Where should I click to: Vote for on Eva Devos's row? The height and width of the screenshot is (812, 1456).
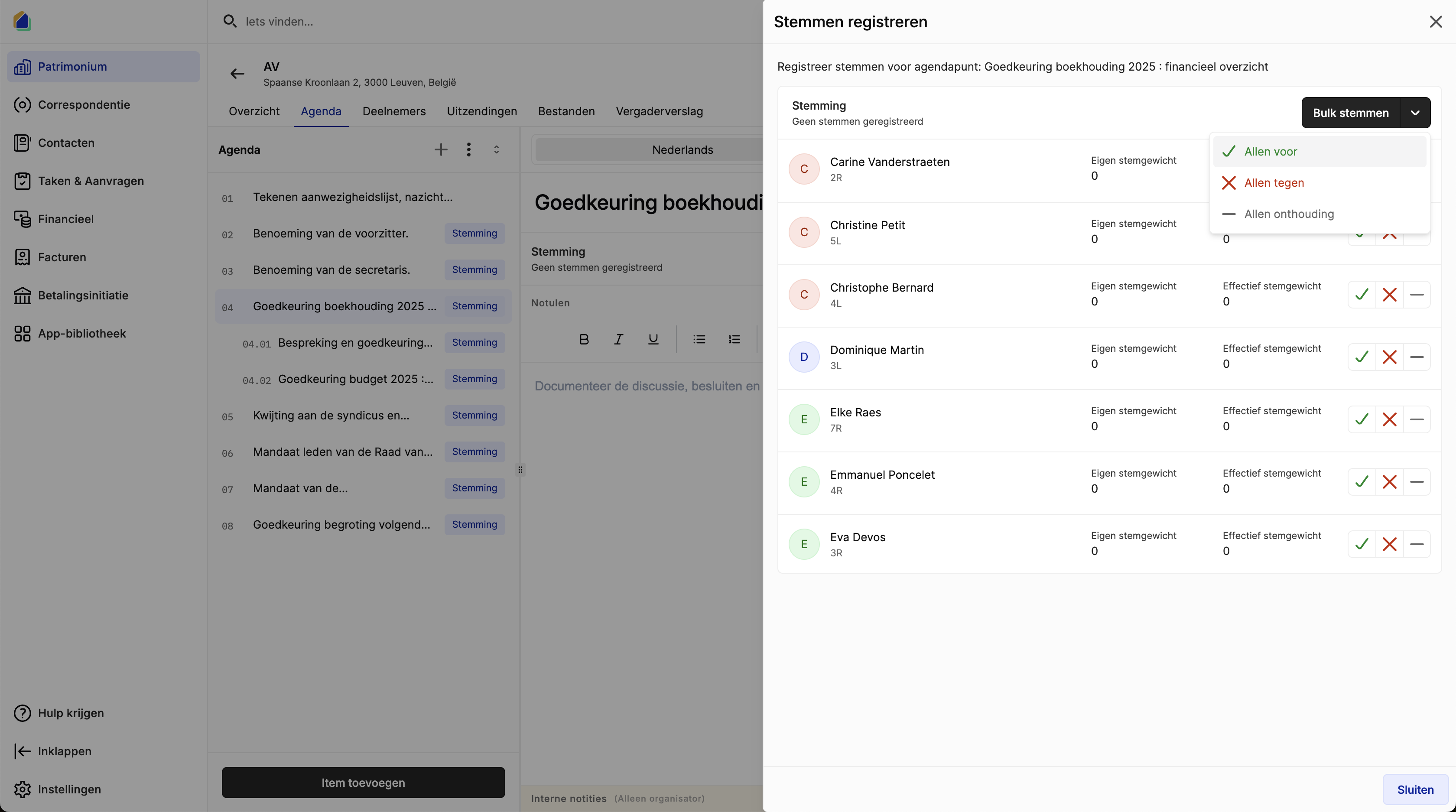pos(1362,544)
